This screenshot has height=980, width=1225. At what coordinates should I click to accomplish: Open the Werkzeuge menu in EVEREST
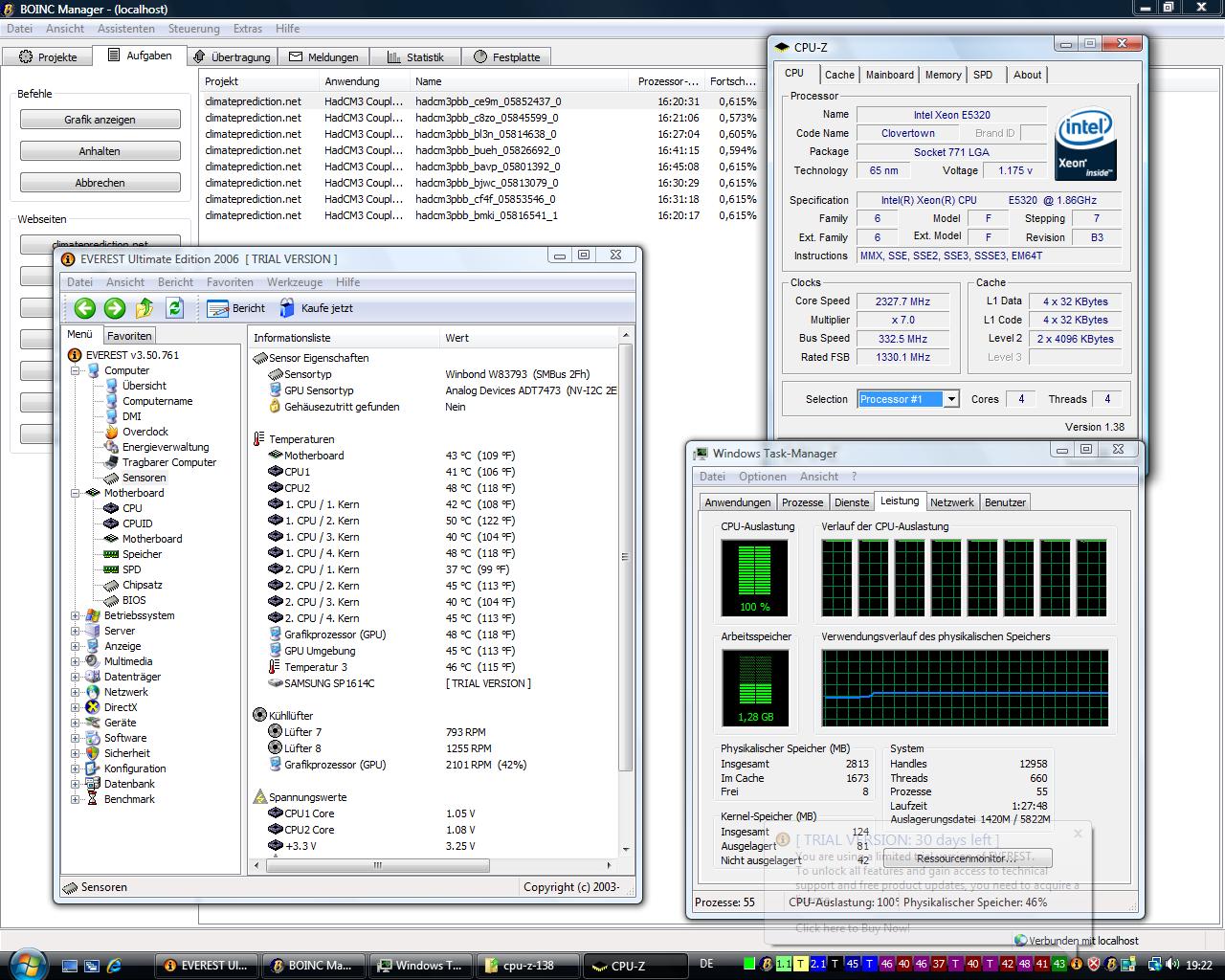[294, 282]
